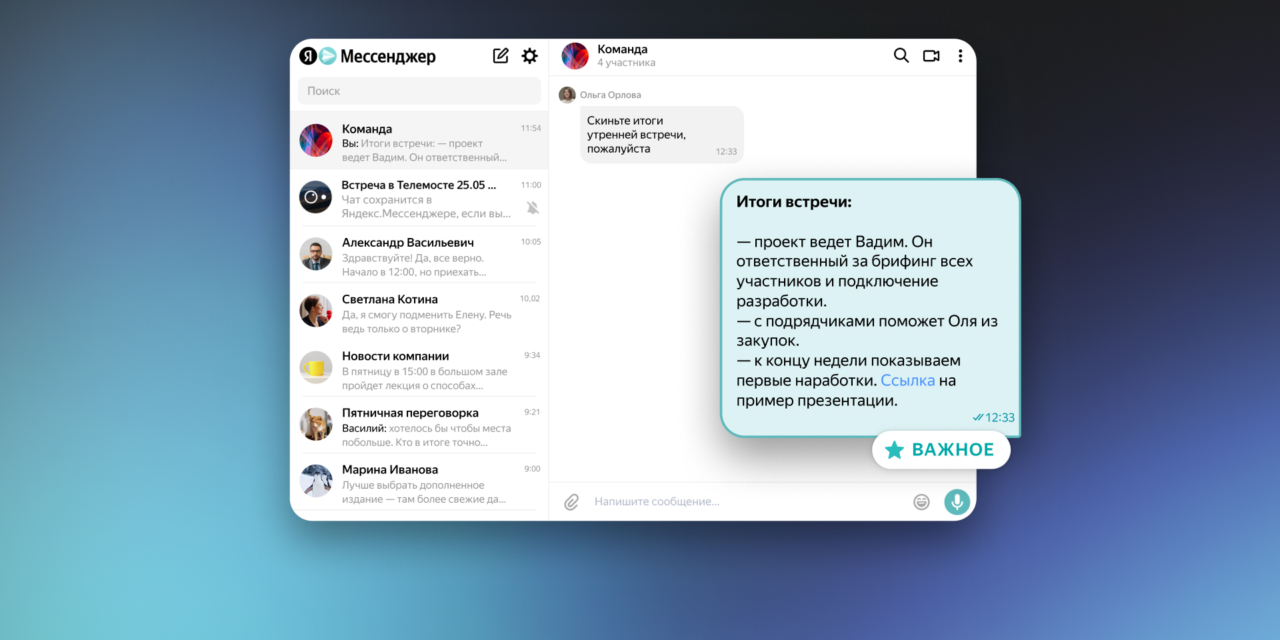Viewport: 1280px width, 640px height.
Task: Click the 10:05 timestamp
Action: click(531, 242)
